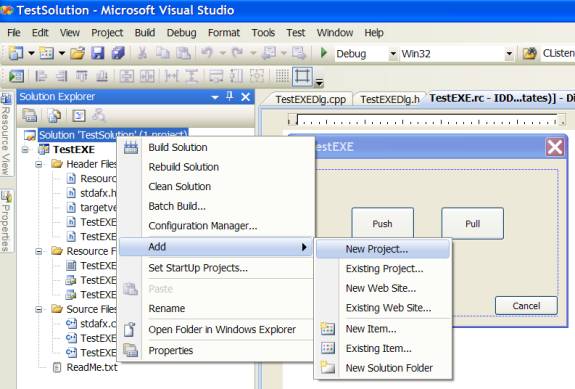Click the Make Same Height icon
The width and height of the screenshot is (575, 389).
236,76
